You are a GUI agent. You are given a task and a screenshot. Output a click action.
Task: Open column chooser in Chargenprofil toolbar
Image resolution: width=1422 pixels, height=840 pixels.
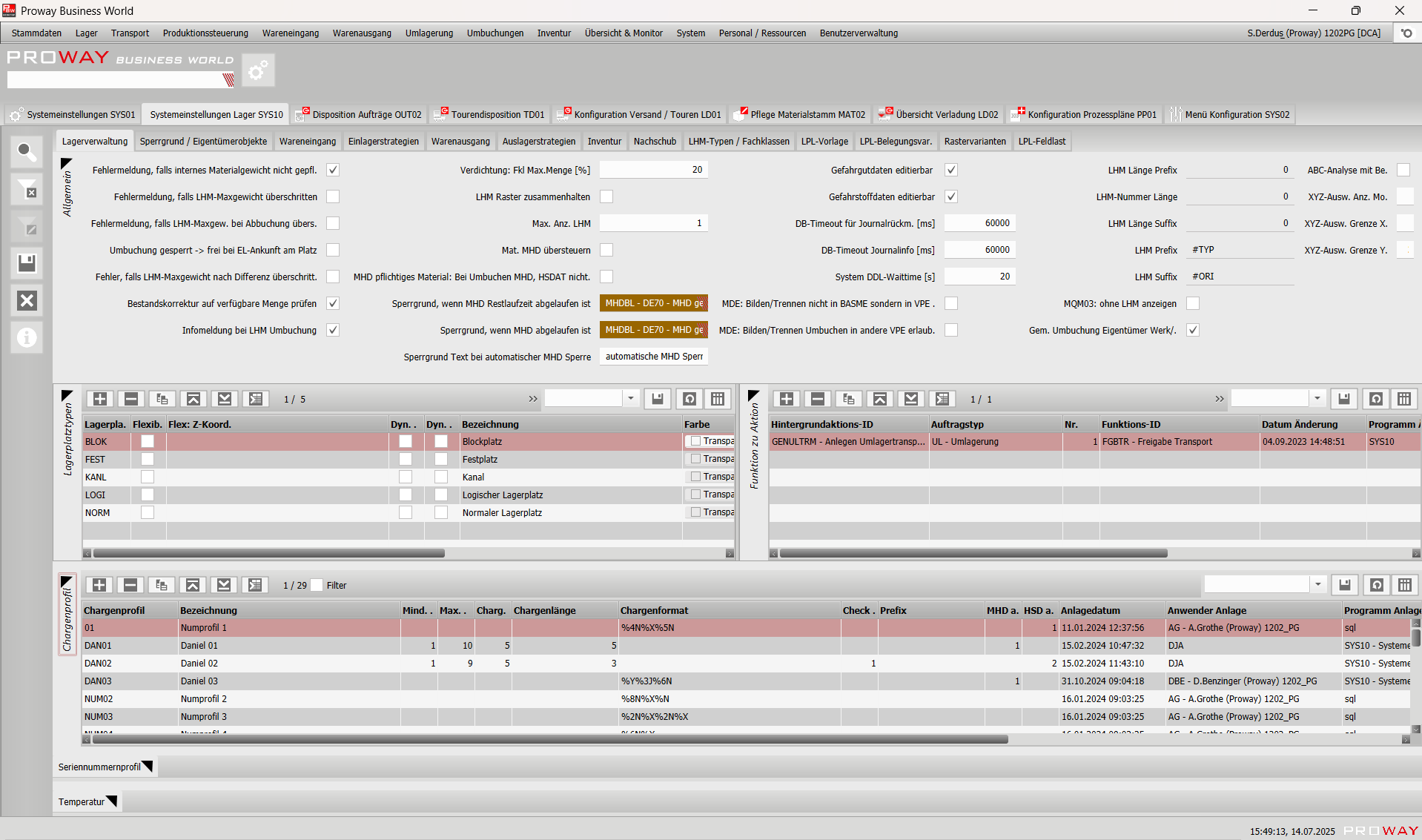point(1405,585)
